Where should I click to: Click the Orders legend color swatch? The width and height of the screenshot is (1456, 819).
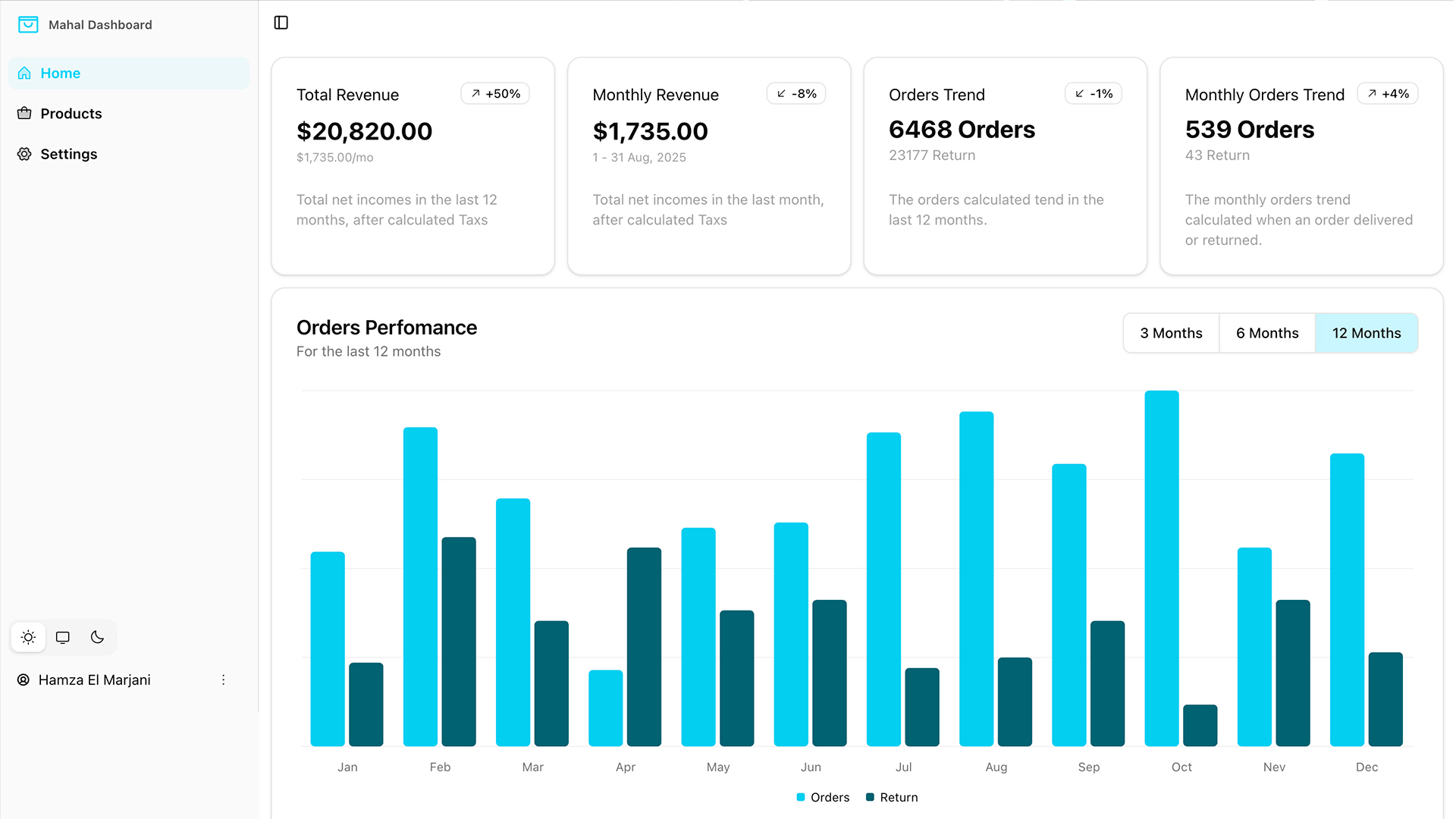point(801,797)
